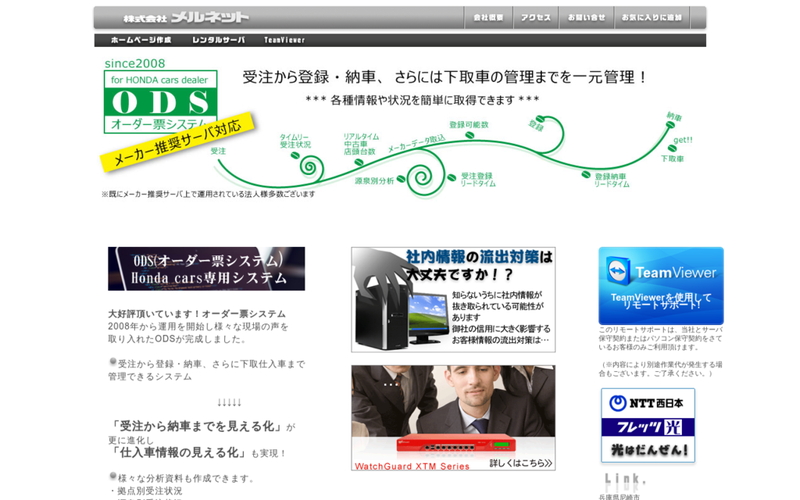Click 大好評頂いています！オーダー票システム heading

(197, 314)
